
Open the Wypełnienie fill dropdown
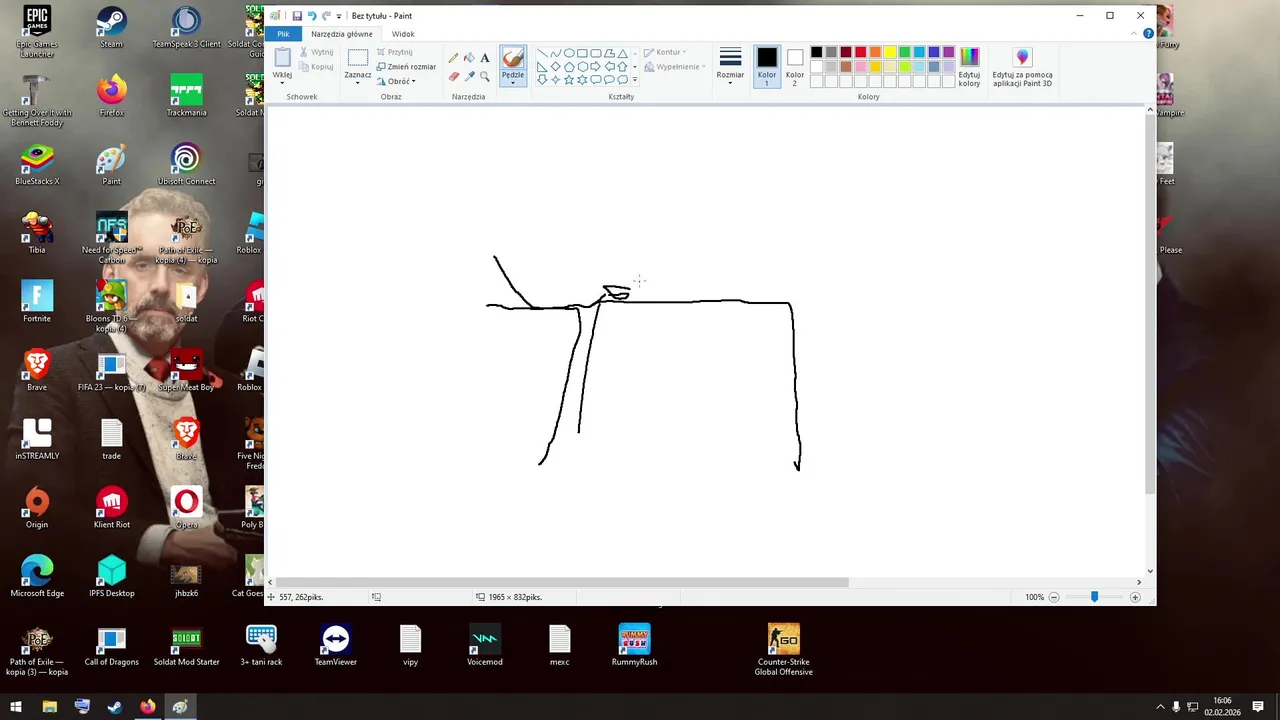pos(675,67)
